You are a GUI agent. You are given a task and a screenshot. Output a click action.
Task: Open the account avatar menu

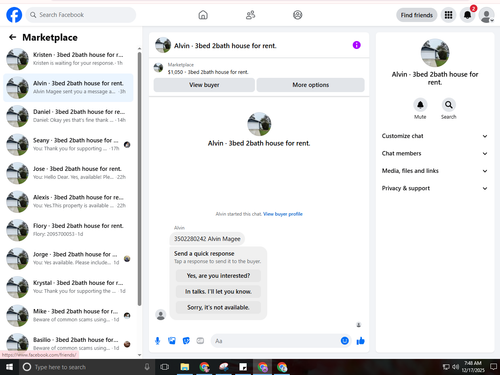(x=486, y=15)
